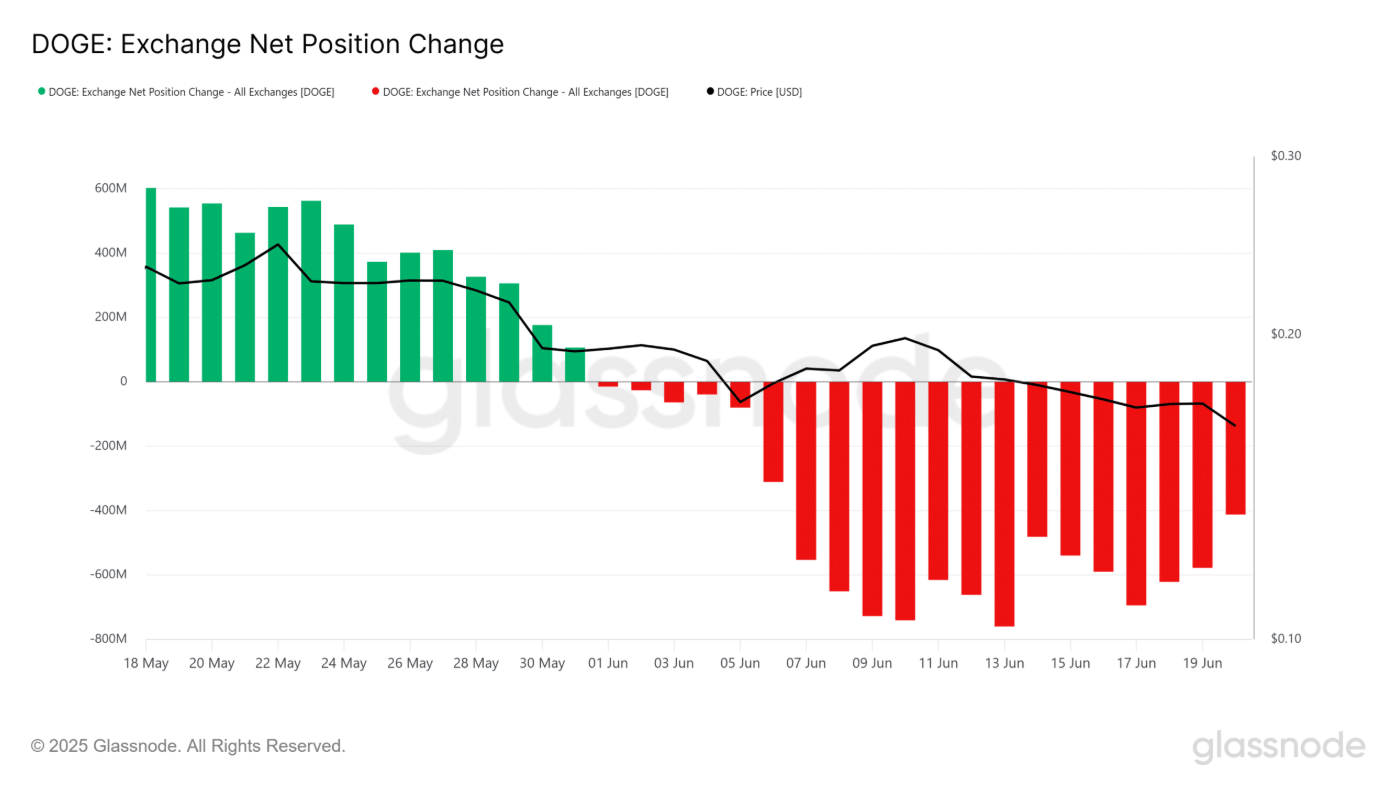The image size is (1398, 785).
Task: Click the black DOGE Price legend dot
Action: pyautogui.click(x=710, y=92)
